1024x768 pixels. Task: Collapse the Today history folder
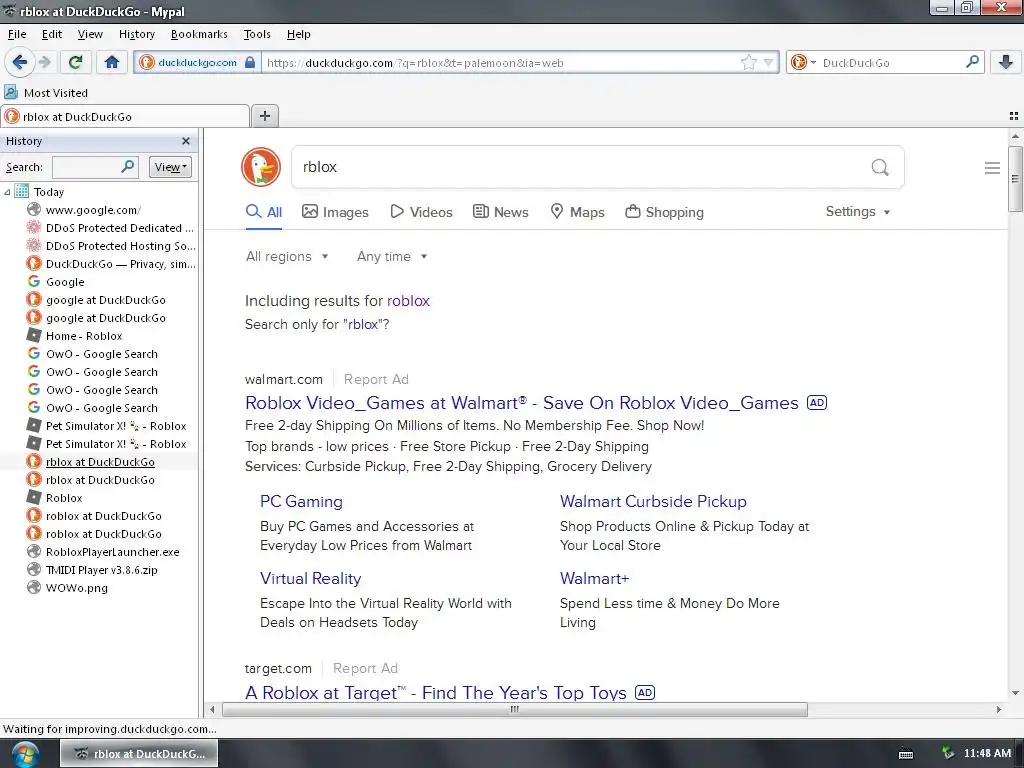(7, 192)
